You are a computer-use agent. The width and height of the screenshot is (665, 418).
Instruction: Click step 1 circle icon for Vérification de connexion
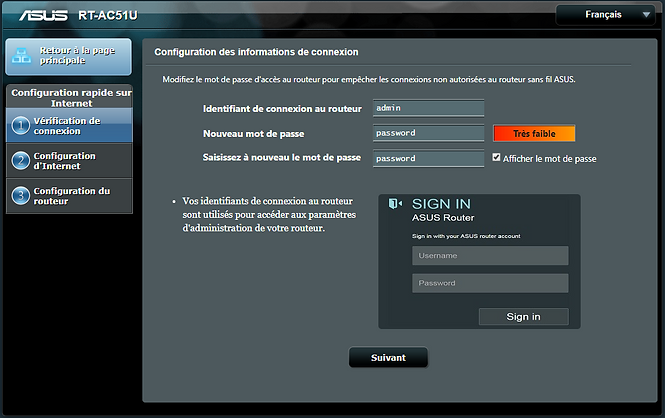[20, 126]
